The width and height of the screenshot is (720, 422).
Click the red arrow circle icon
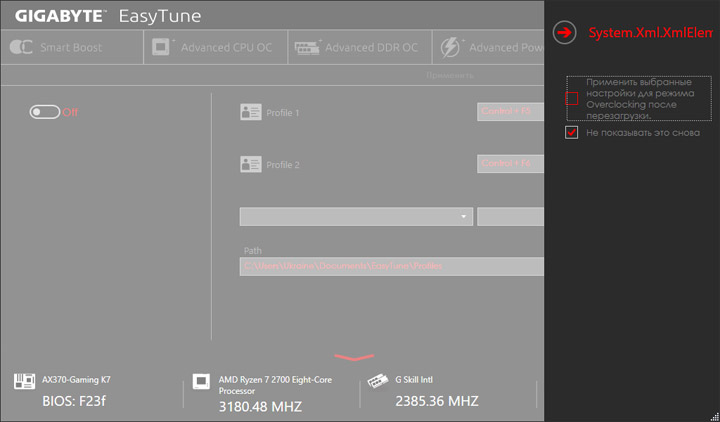pyautogui.click(x=564, y=33)
